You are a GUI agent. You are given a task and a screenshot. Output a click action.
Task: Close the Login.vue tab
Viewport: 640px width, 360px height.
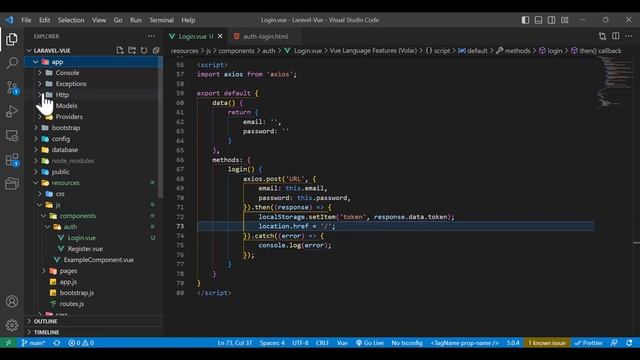pos(220,36)
